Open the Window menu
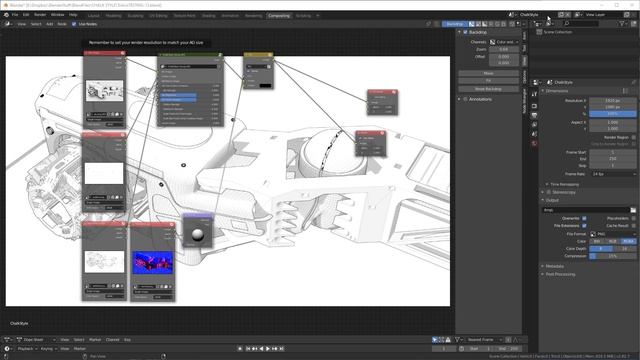 [58, 15]
